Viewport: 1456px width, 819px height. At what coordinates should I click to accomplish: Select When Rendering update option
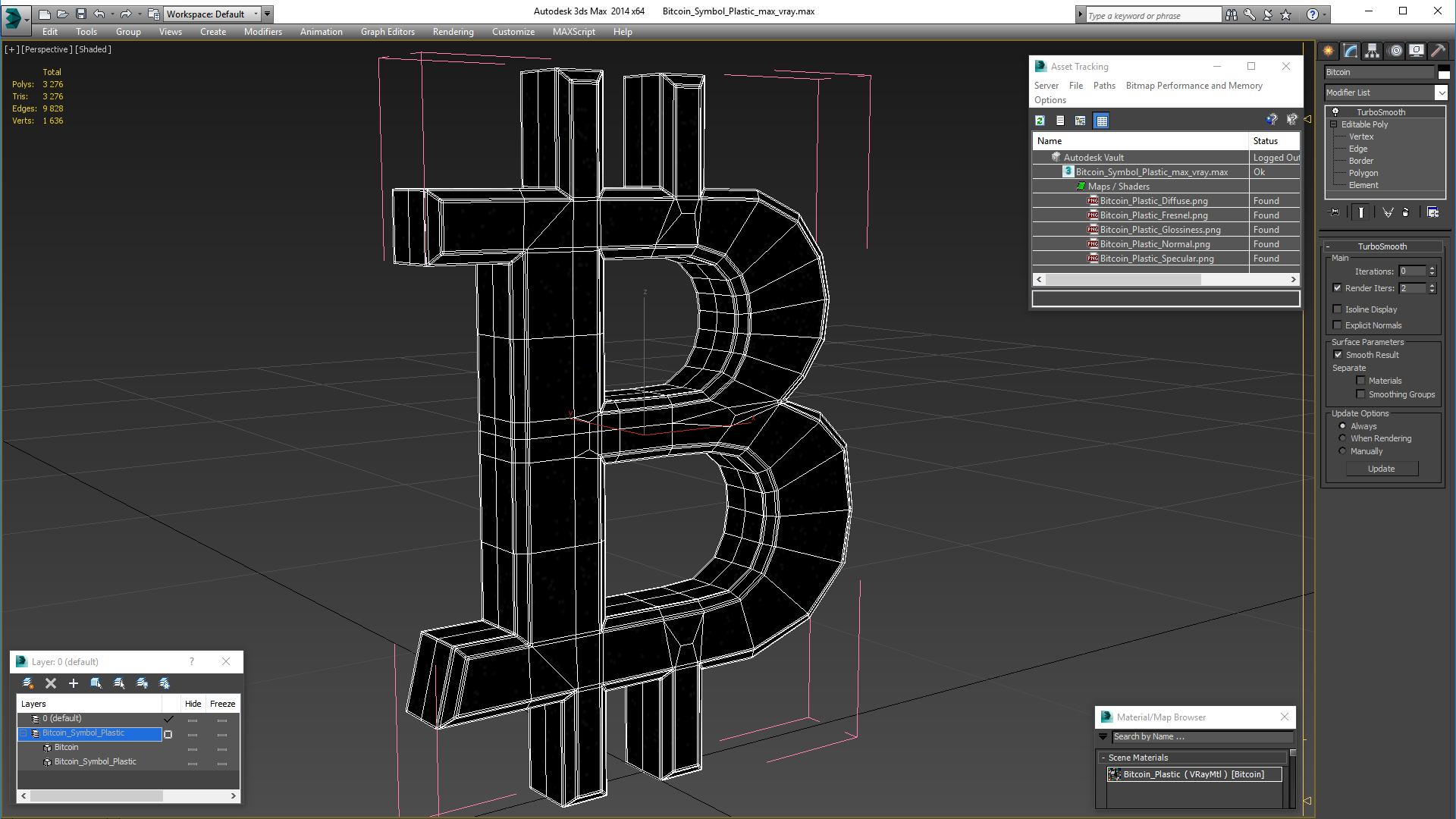[1343, 438]
